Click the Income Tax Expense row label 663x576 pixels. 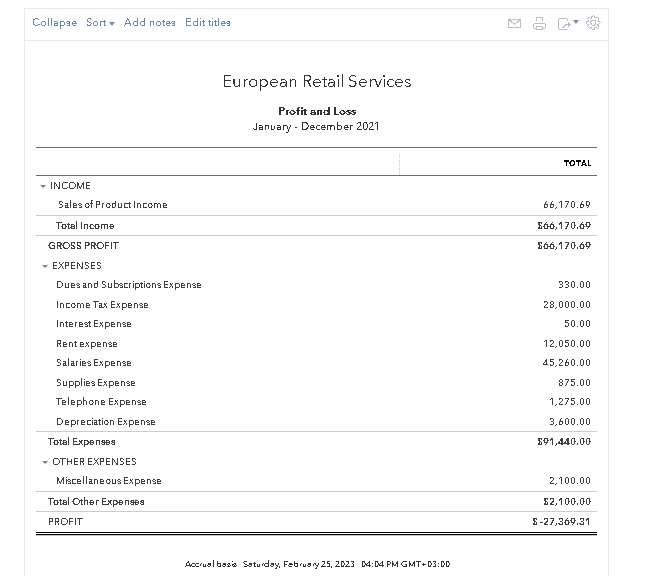pos(102,305)
